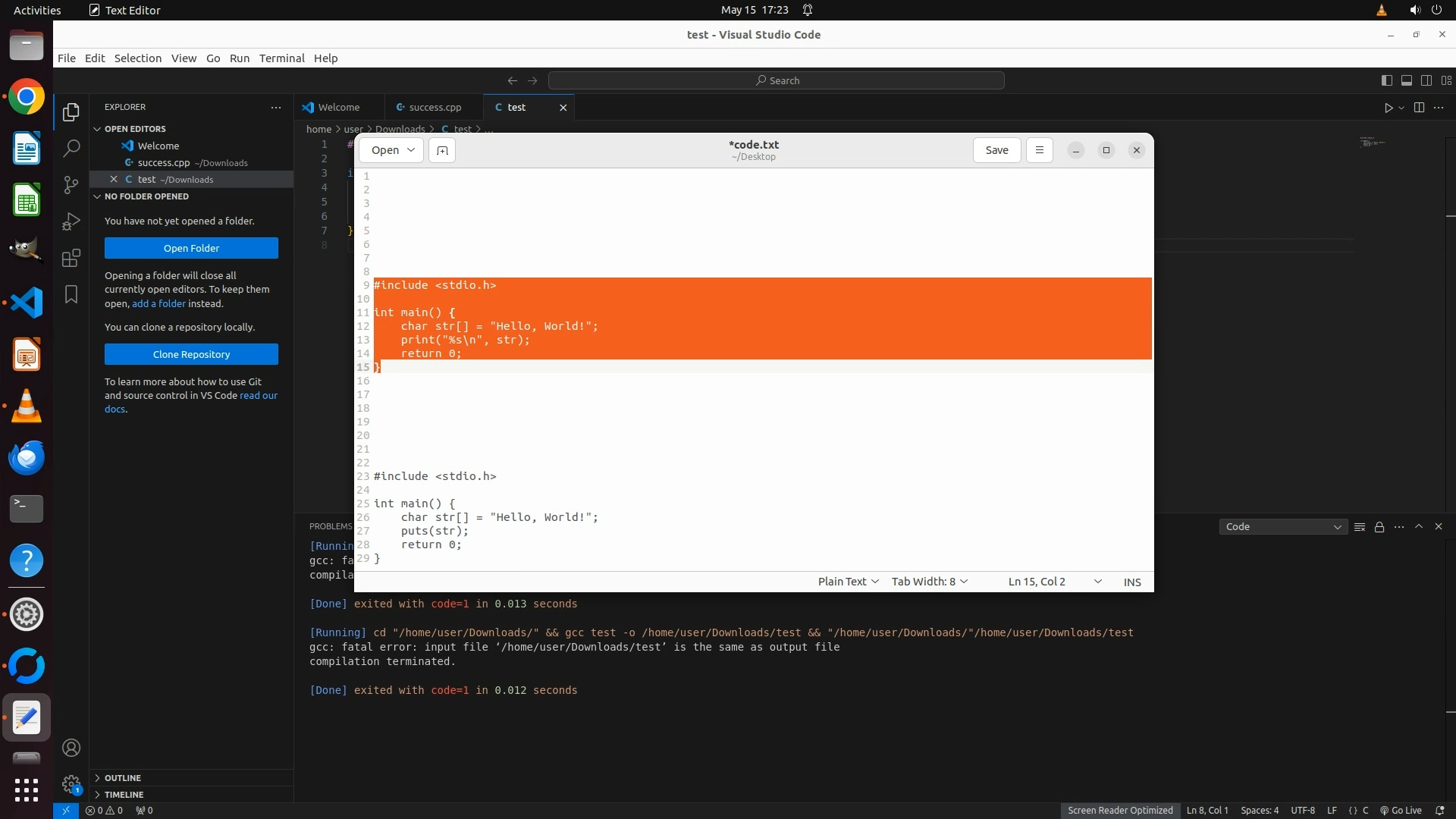1456x819 pixels.
Task: Click the split editor right icon
Action: [x=1419, y=108]
